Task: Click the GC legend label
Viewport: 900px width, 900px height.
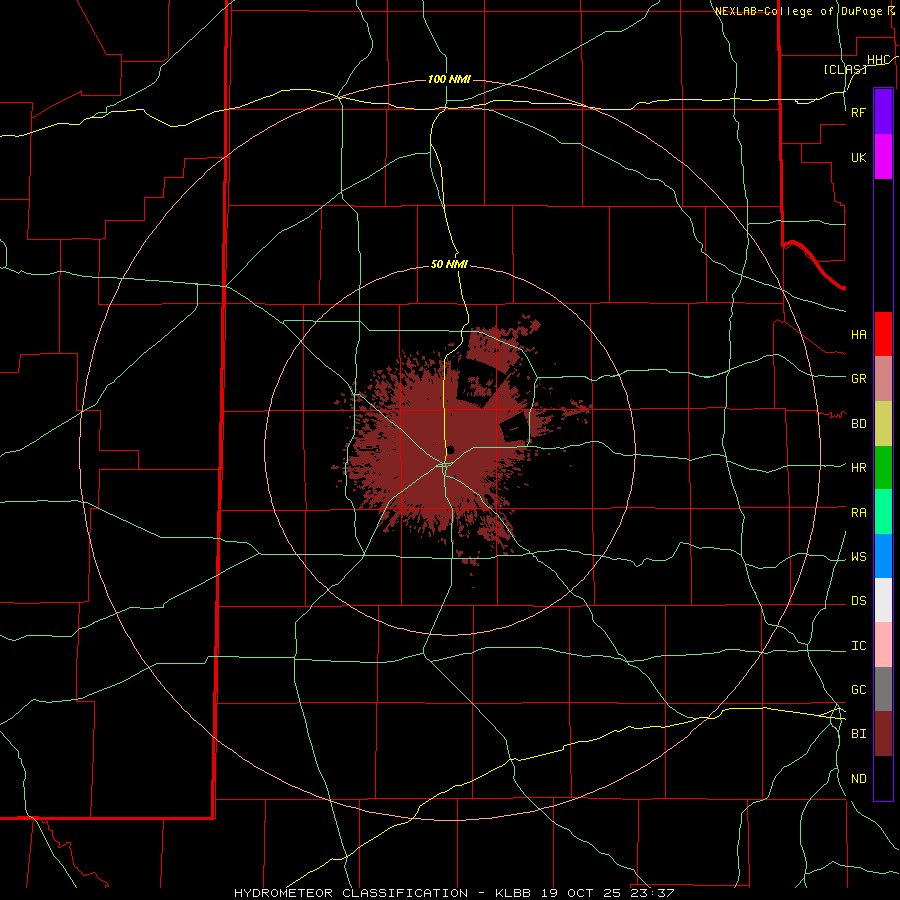Action: coord(859,690)
